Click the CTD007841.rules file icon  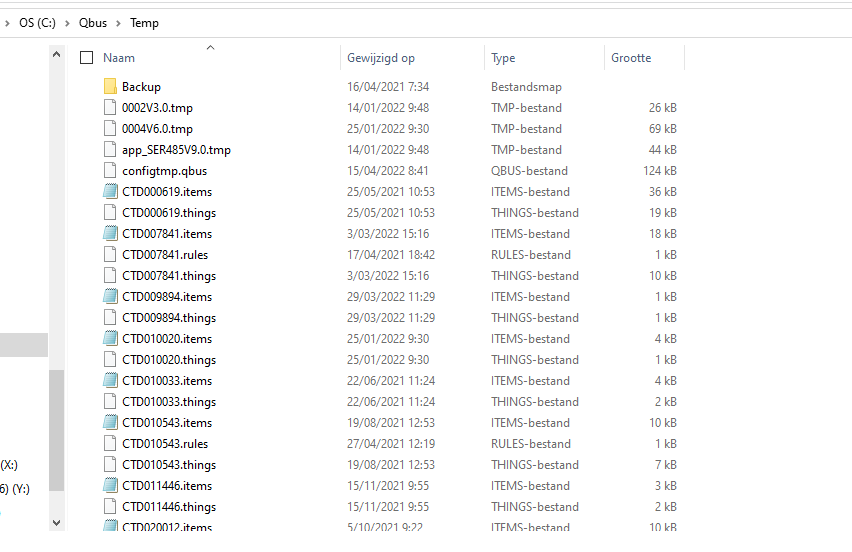coord(110,255)
